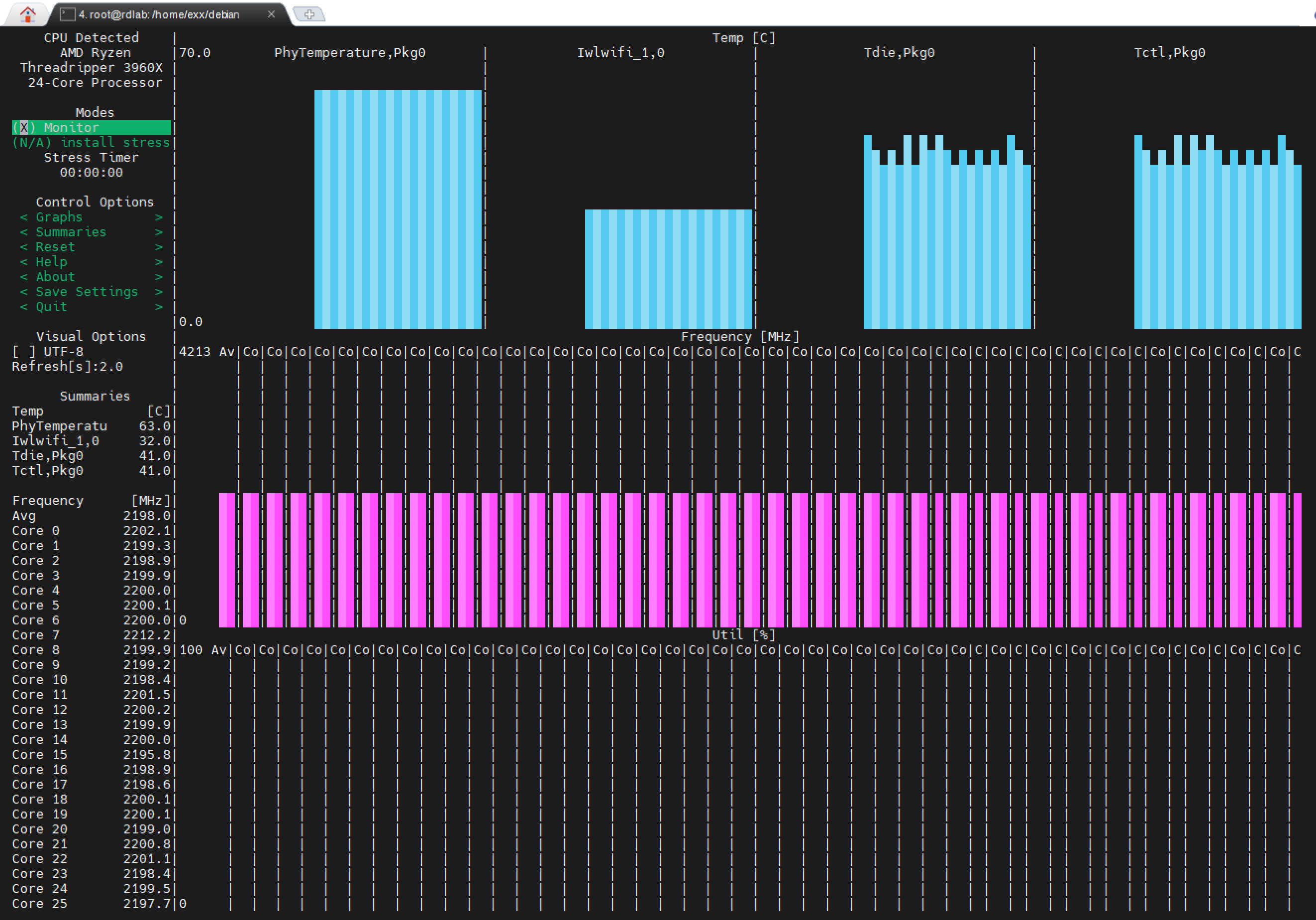This screenshot has height=920, width=1316.
Task: Click the Core 7 2212.2 row
Action: [91, 635]
